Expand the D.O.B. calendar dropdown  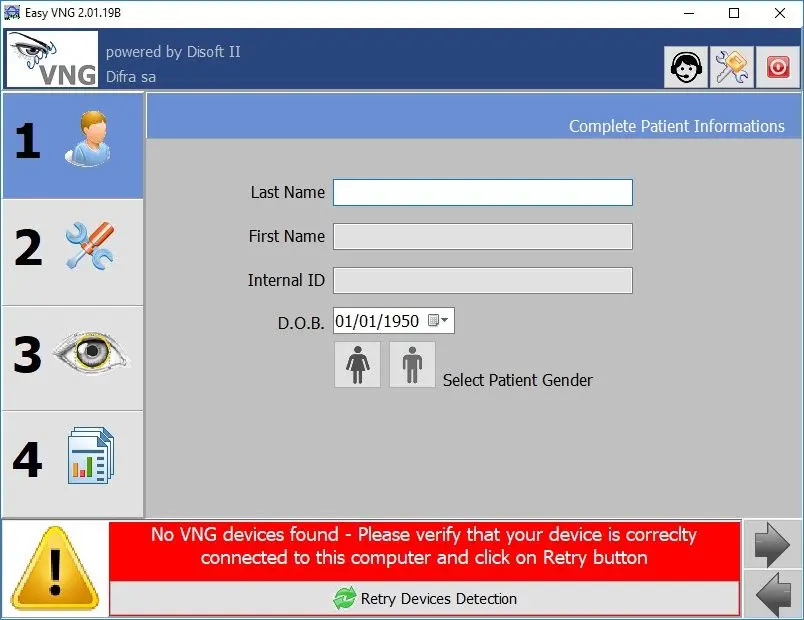point(438,321)
